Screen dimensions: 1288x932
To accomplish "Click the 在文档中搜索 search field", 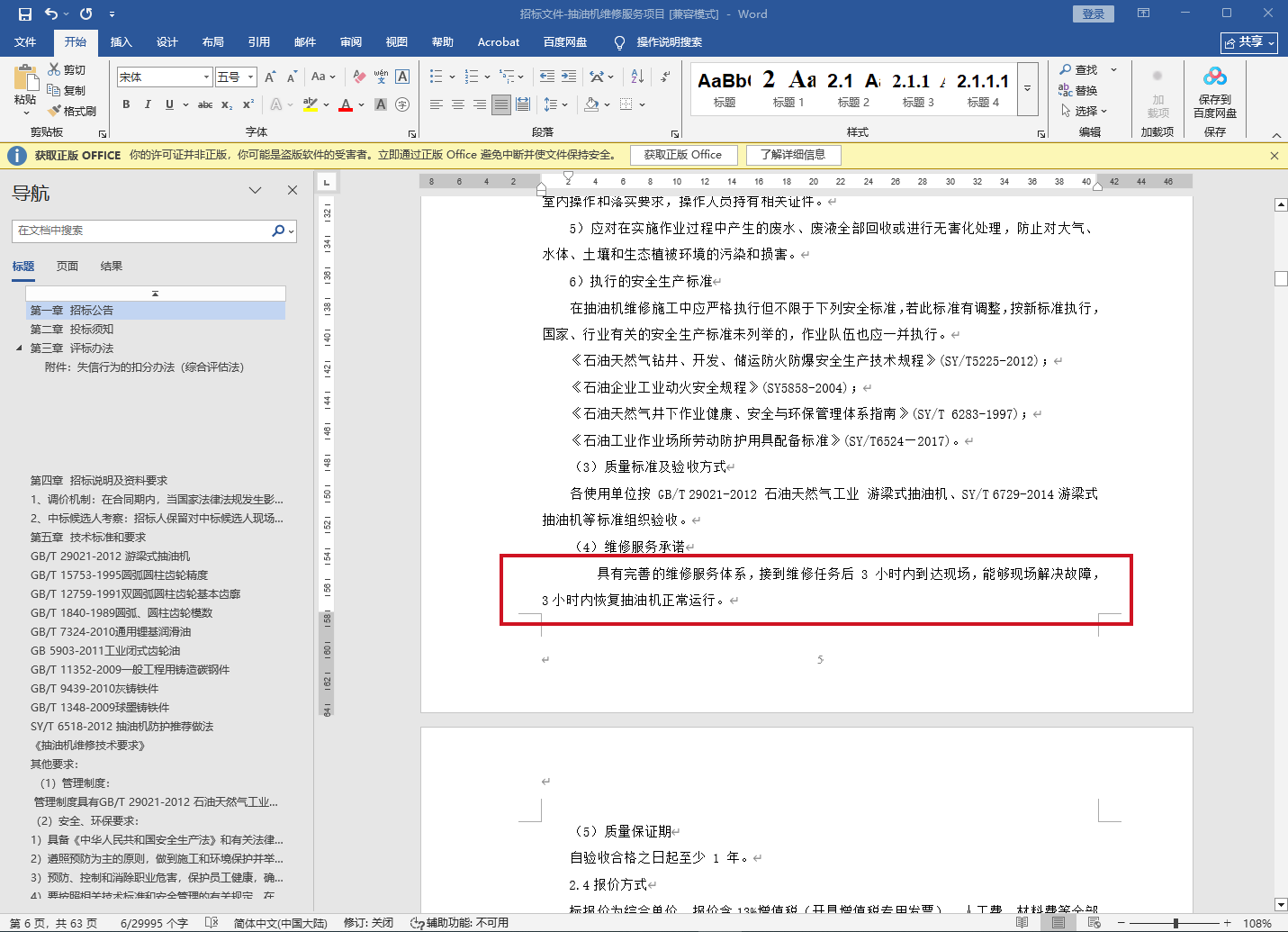I will [x=142, y=231].
